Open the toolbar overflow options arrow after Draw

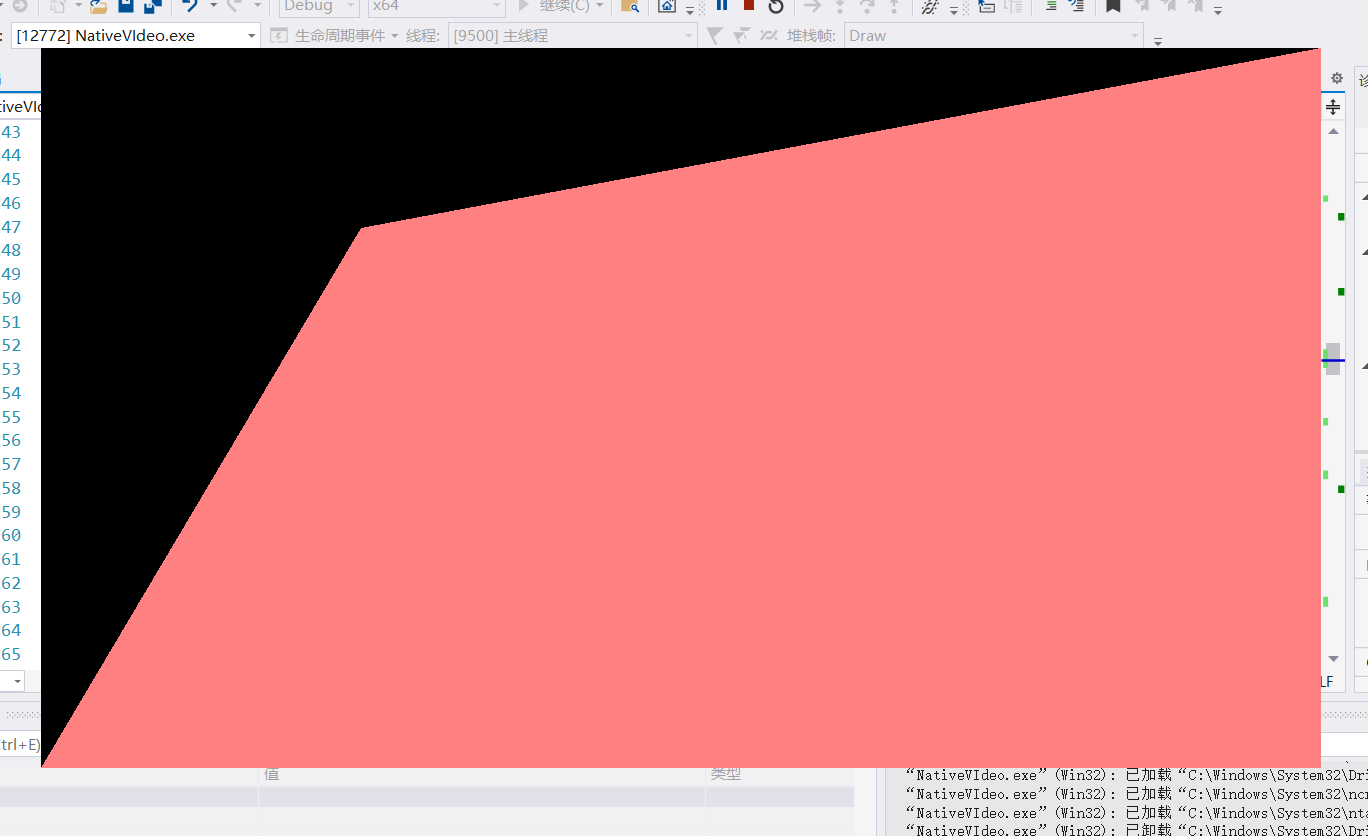pos(1158,41)
